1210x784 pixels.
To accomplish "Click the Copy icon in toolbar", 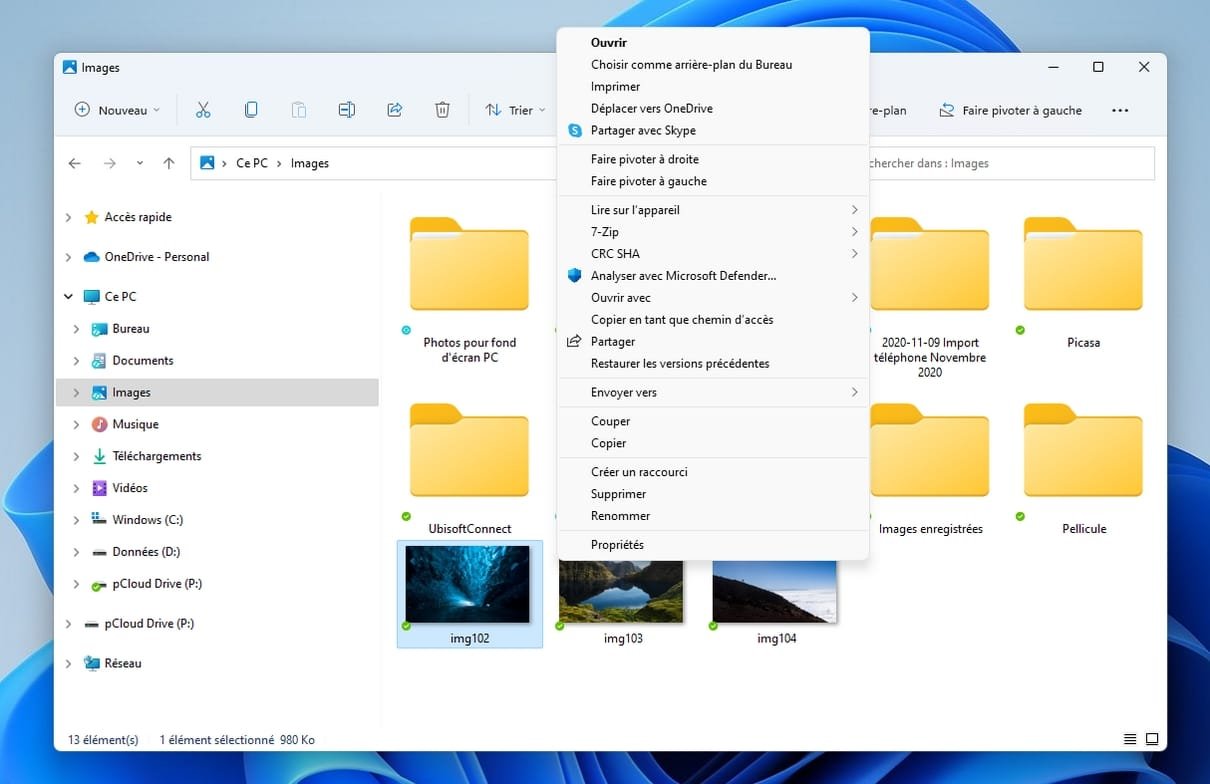I will pyautogui.click(x=251, y=110).
